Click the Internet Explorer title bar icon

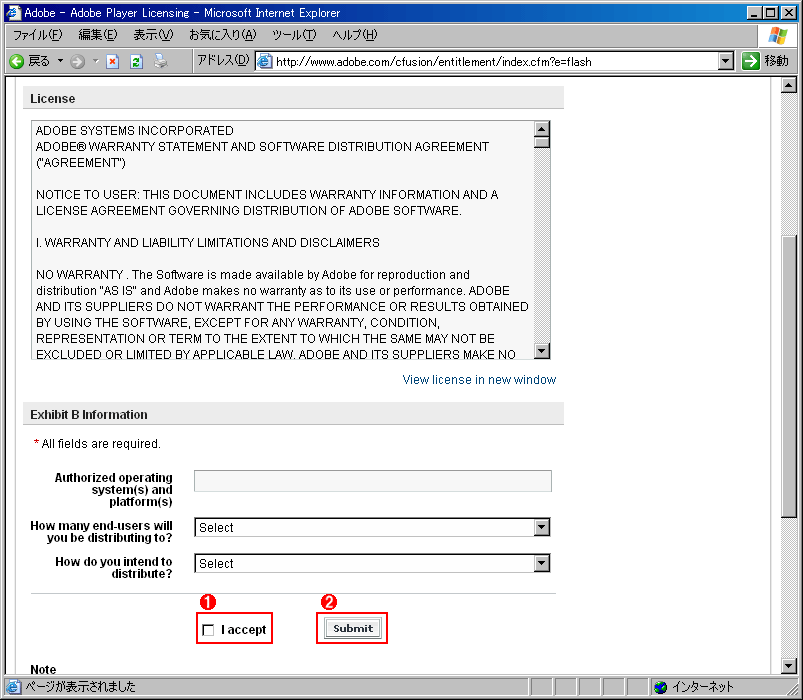click(x=13, y=12)
